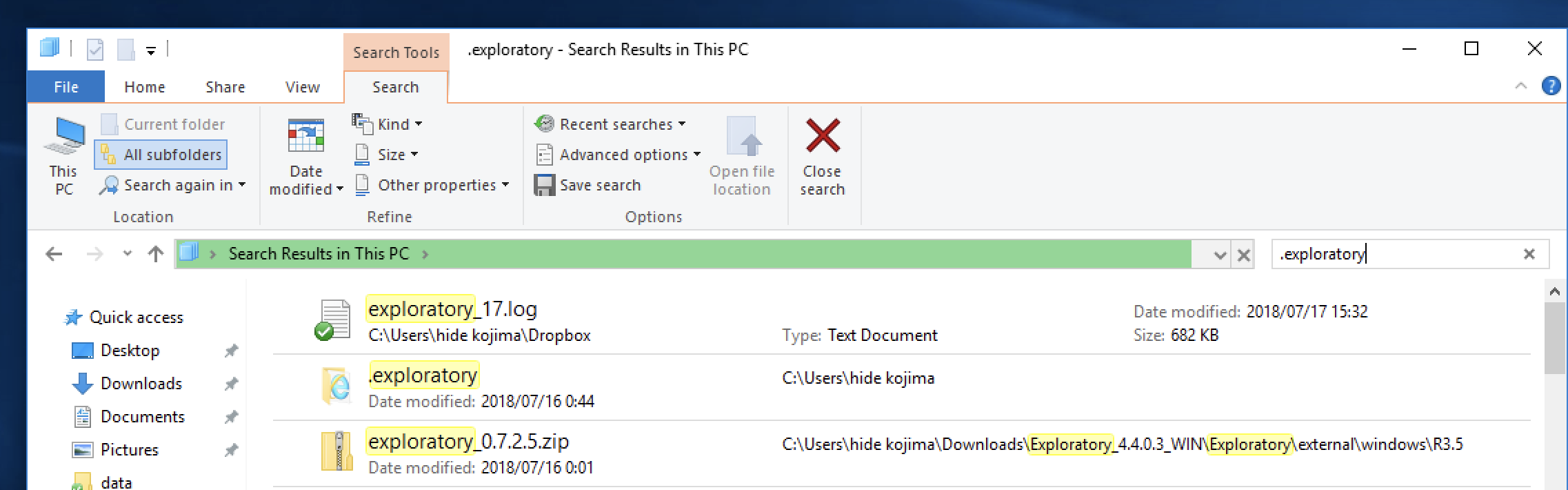
Task: Clear the search box text
Action: point(1529,254)
